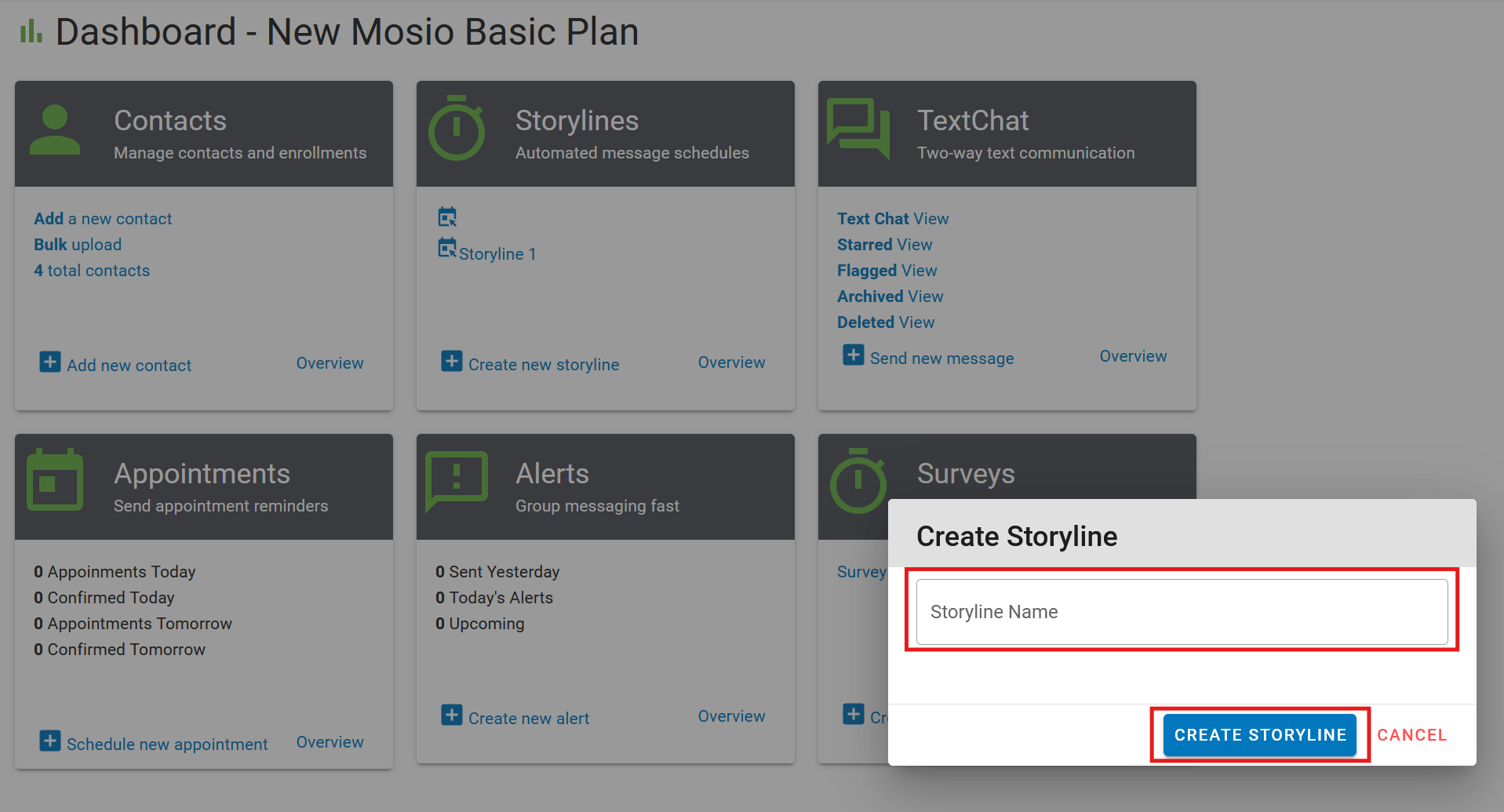Click the Create new alert link
The height and width of the screenshot is (812, 1504).
click(x=529, y=719)
